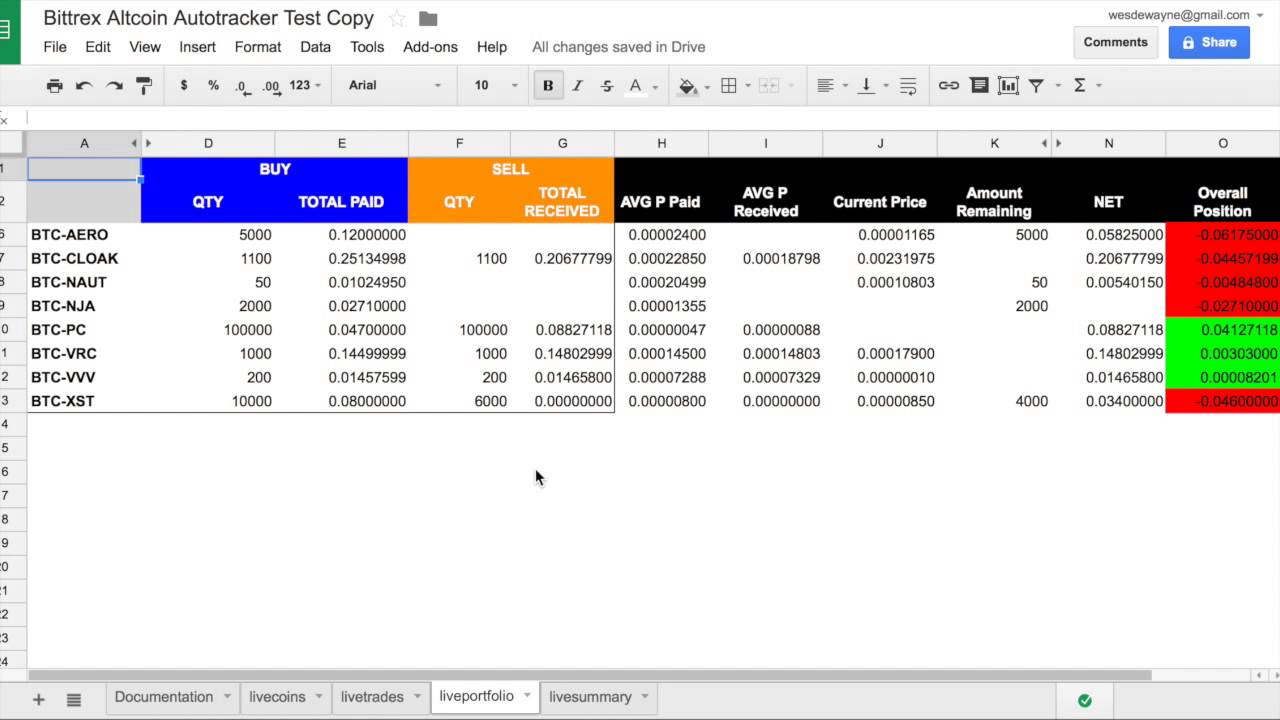Open the all sheets list
1280x720 pixels.
tap(73, 699)
